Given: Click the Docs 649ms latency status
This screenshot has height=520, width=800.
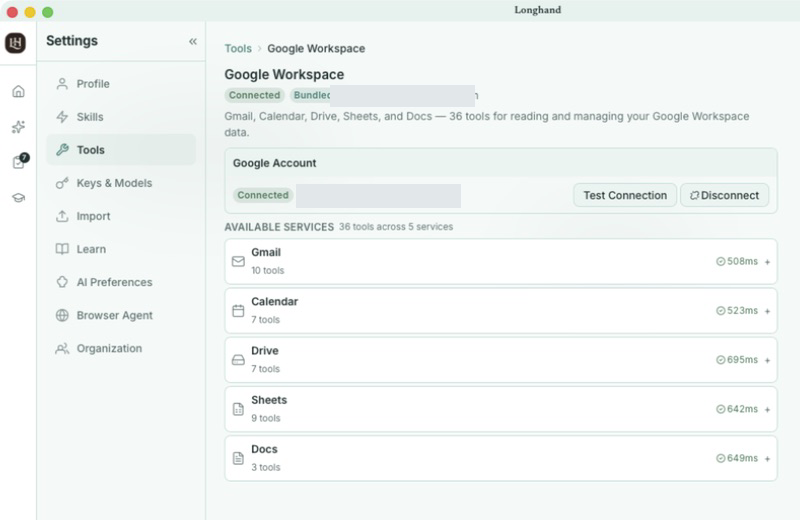Looking at the screenshot, I should [737, 458].
